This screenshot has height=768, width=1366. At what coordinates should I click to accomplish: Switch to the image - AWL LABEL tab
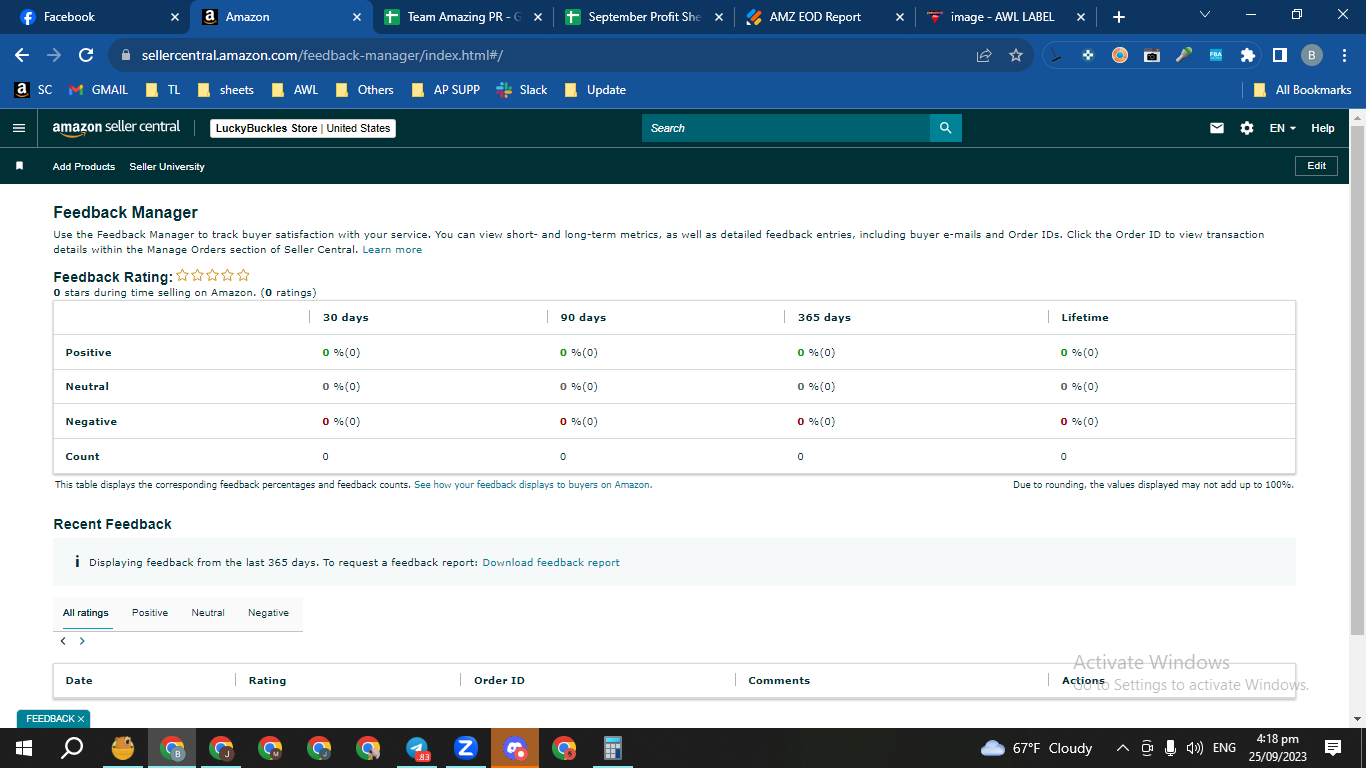[1007, 17]
